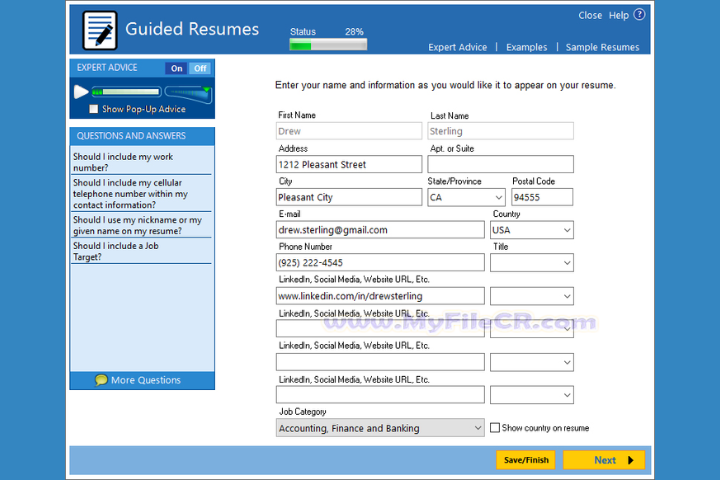Click the Status progress bar at 28%

[x=328, y=45]
